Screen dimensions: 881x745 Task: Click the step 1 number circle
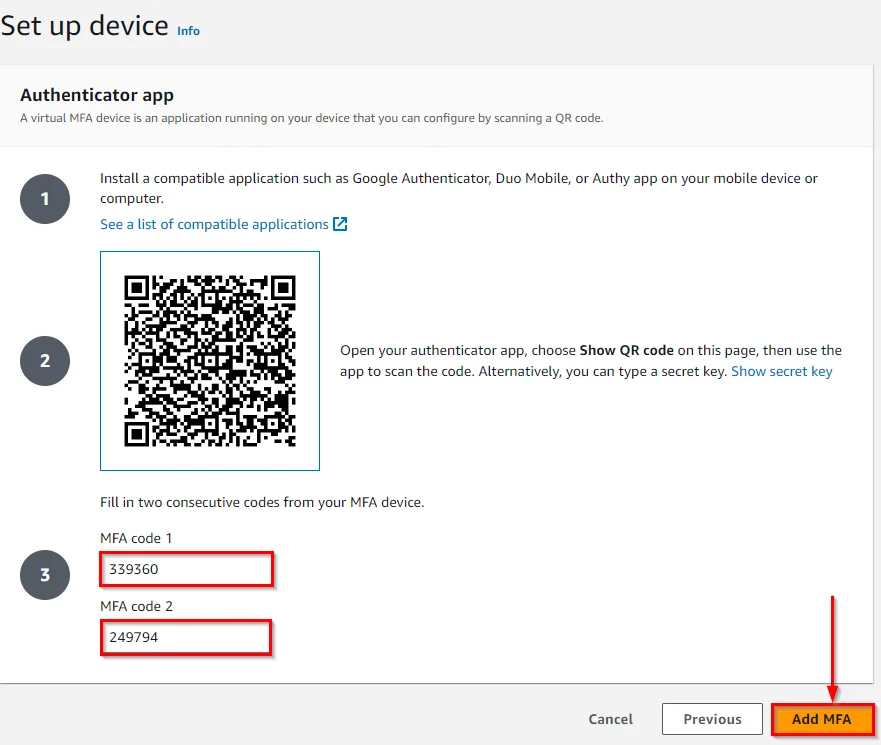click(45, 199)
